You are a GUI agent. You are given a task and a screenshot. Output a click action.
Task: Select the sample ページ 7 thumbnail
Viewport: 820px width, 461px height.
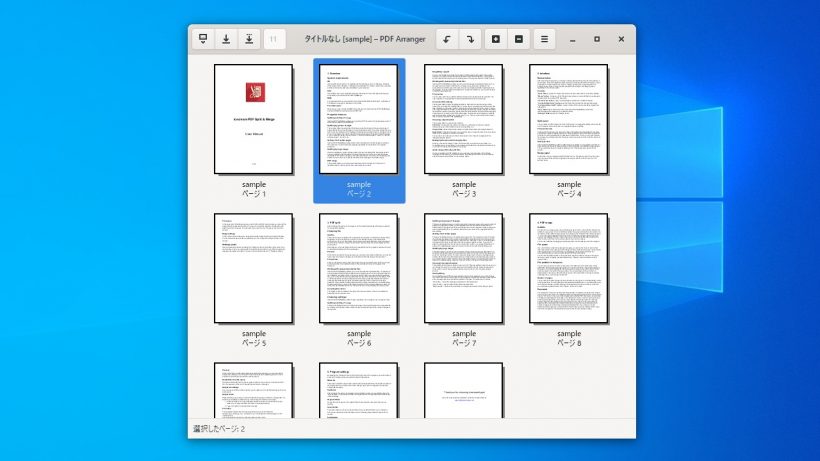pos(464,268)
